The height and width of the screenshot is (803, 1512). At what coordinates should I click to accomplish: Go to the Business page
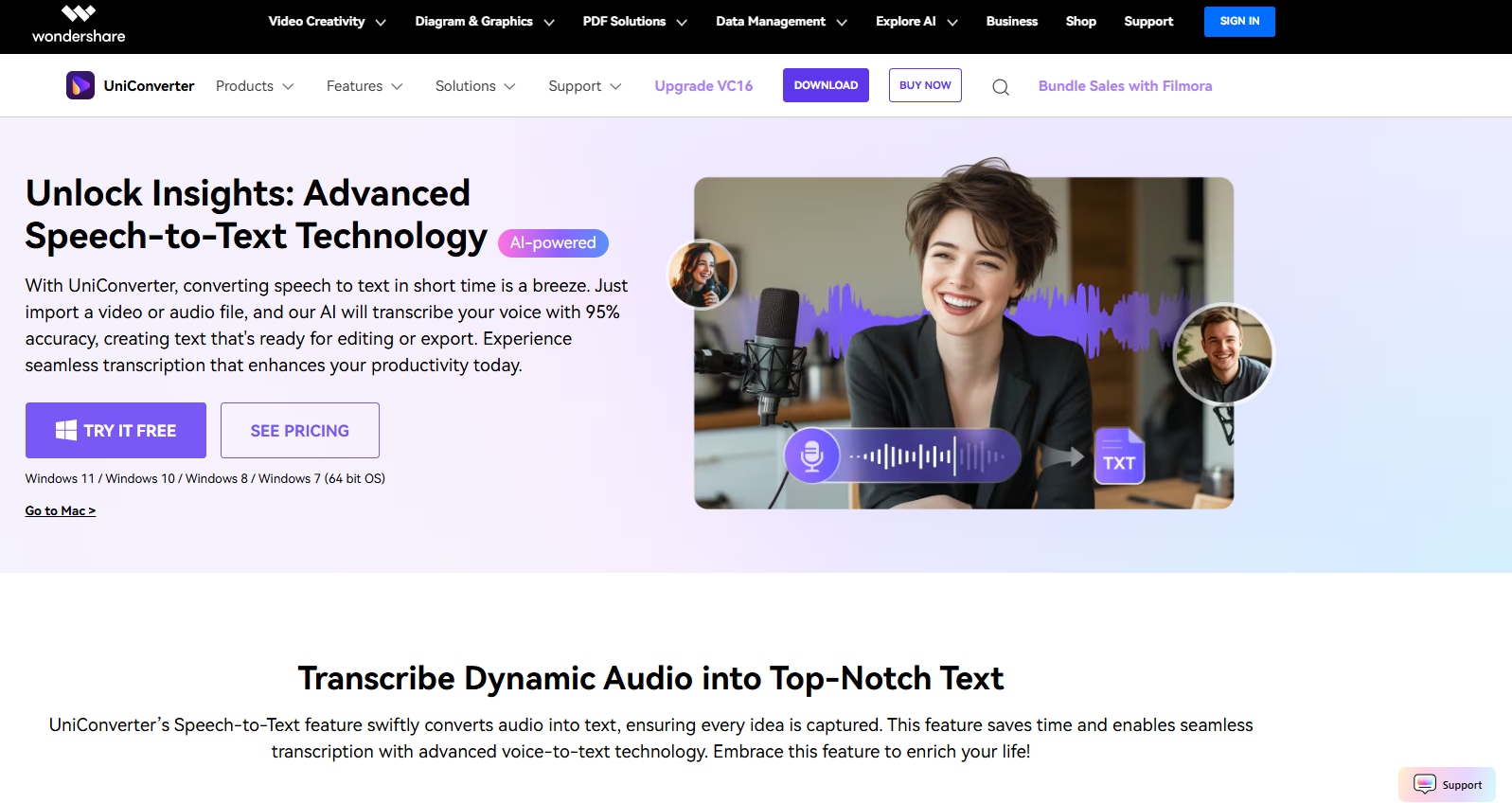(1011, 22)
